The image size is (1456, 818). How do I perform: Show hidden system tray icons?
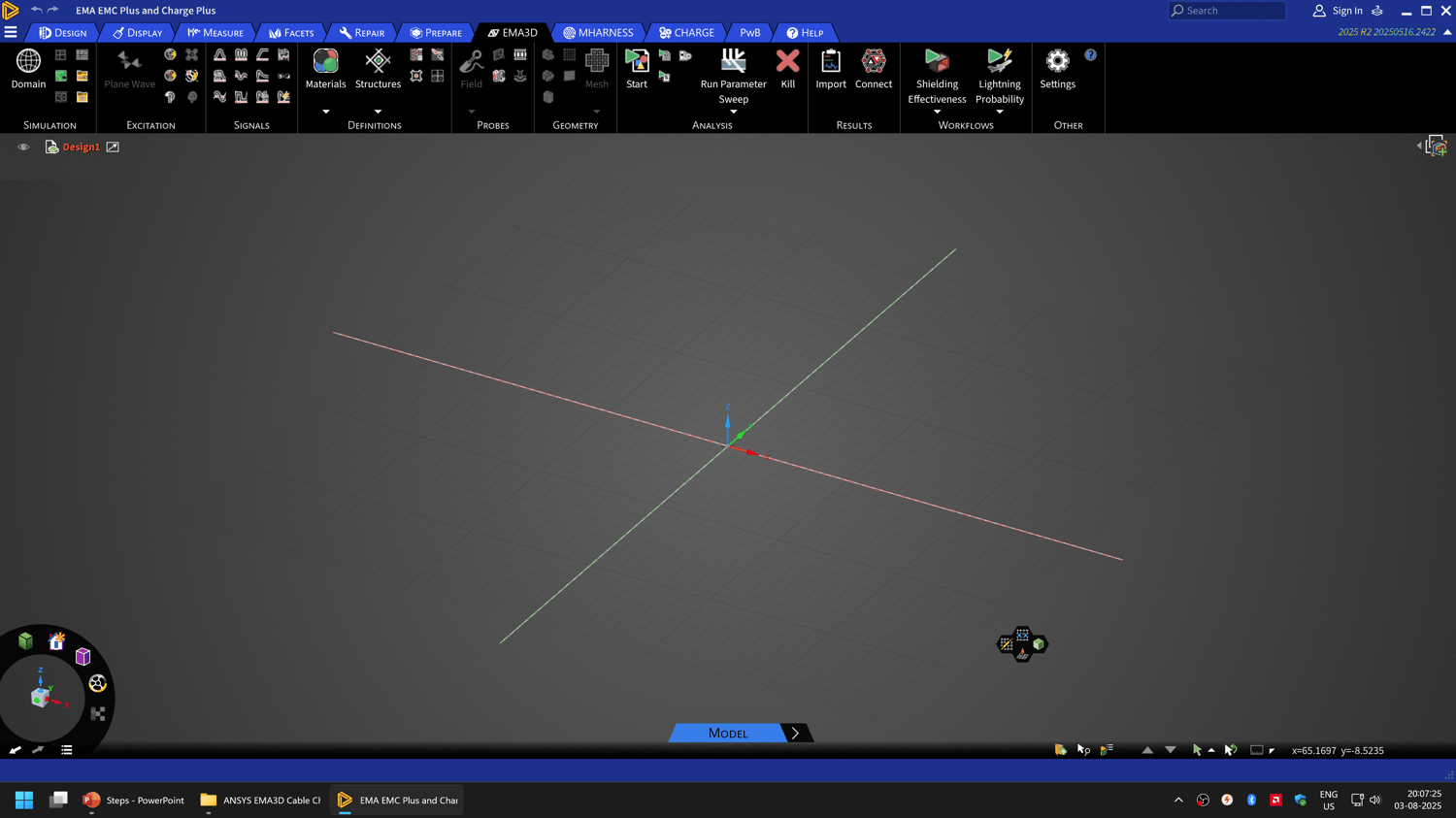tap(1178, 801)
